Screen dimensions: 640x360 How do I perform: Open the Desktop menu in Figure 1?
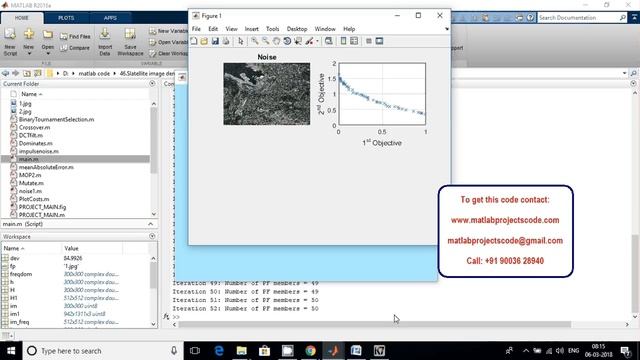tap(297, 29)
